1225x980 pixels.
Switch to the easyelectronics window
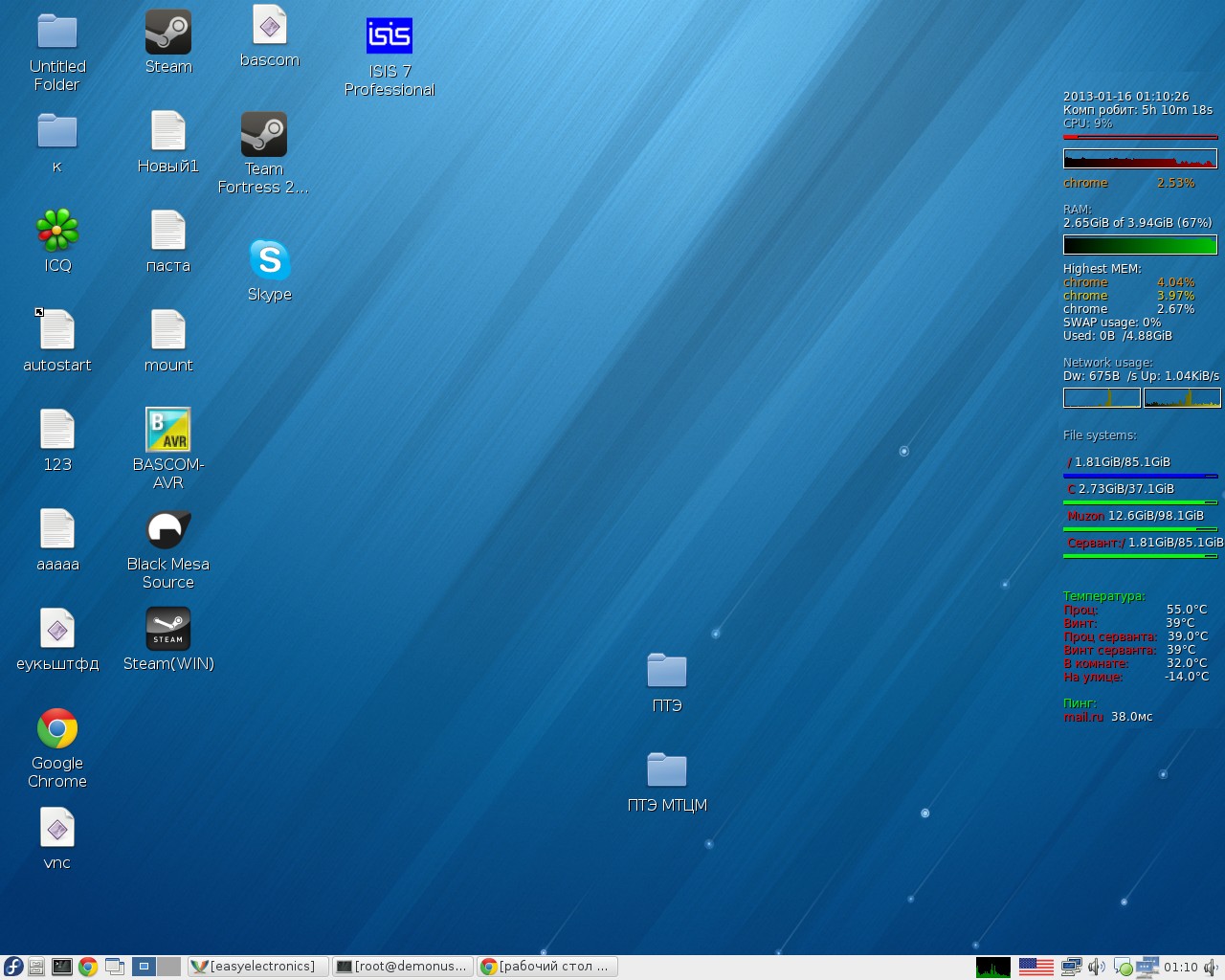tap(257, 967)
